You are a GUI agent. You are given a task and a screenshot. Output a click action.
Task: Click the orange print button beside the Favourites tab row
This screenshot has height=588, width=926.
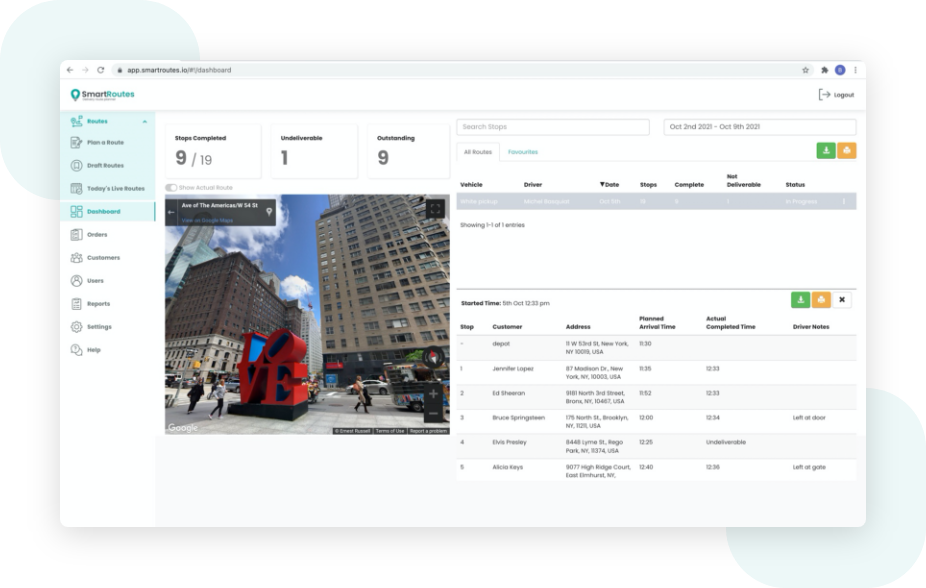[846, 151]
